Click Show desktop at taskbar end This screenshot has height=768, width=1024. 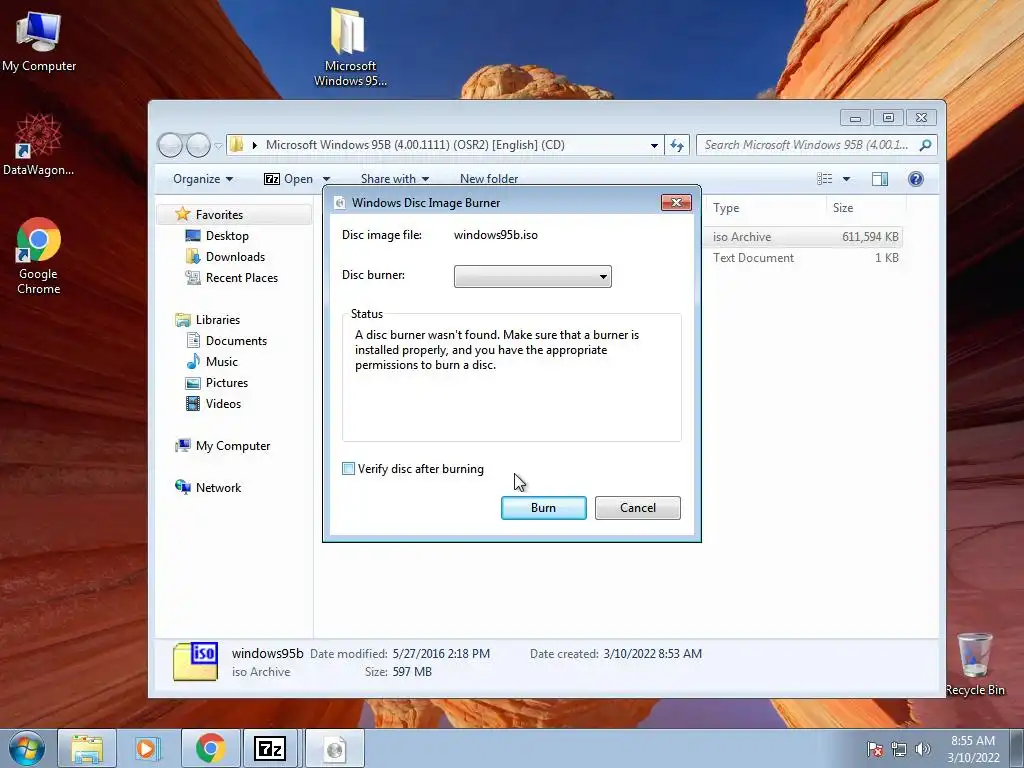pos(1017,748)
